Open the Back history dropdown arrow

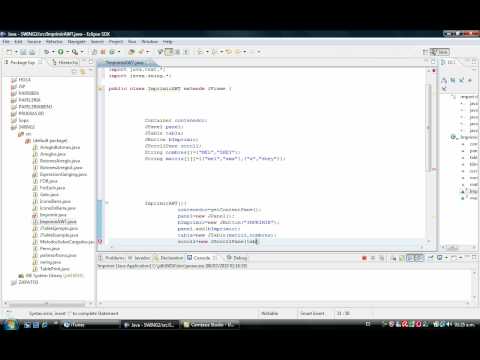[245, 52]
